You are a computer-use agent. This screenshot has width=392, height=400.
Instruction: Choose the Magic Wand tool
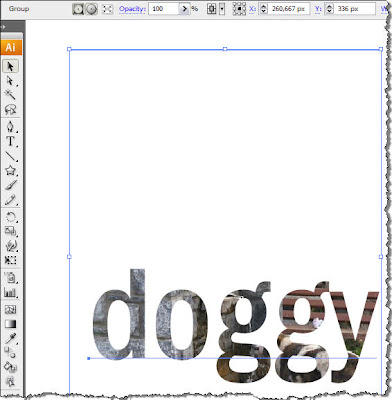point(10,95)
